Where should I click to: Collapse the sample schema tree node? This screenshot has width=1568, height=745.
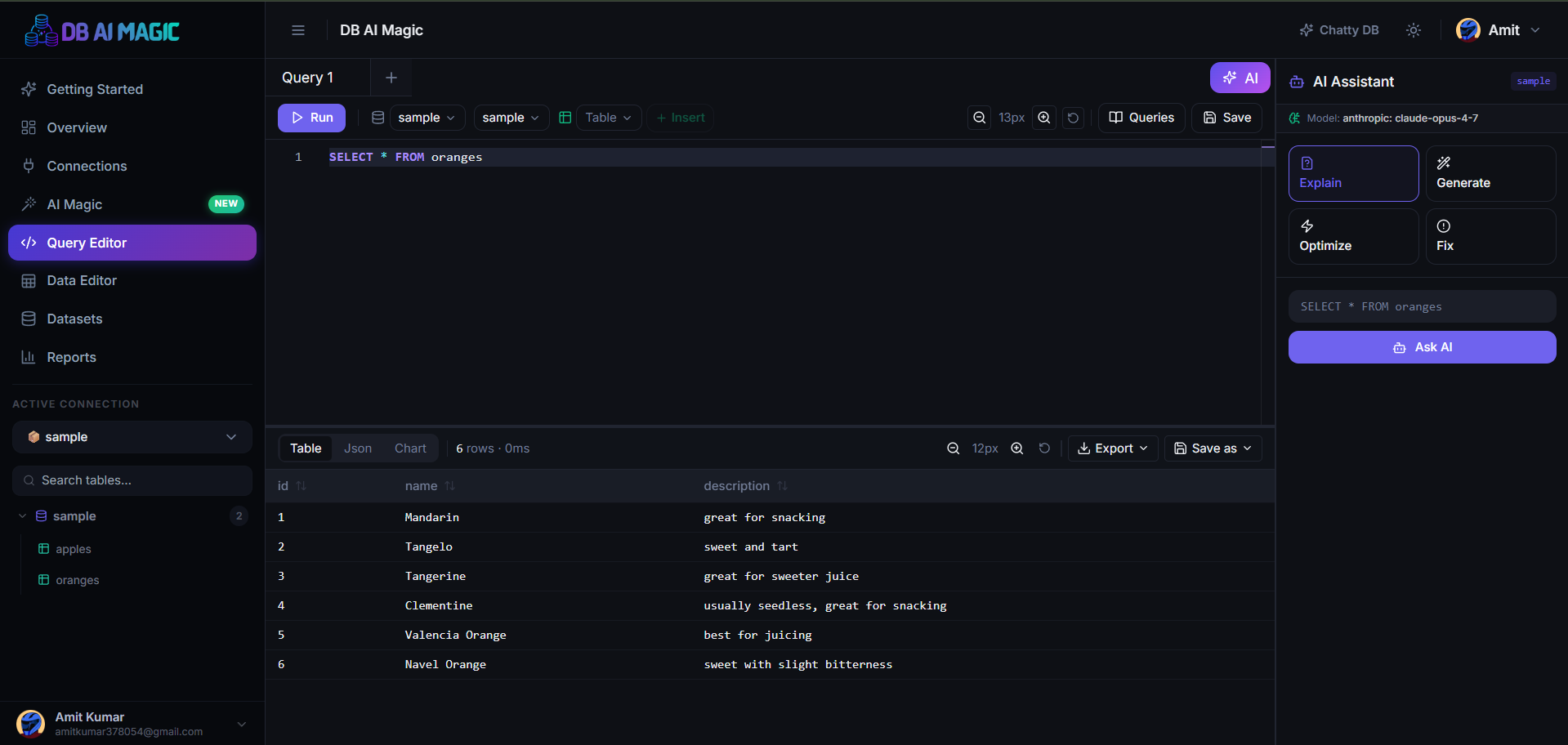click(23, 516)
